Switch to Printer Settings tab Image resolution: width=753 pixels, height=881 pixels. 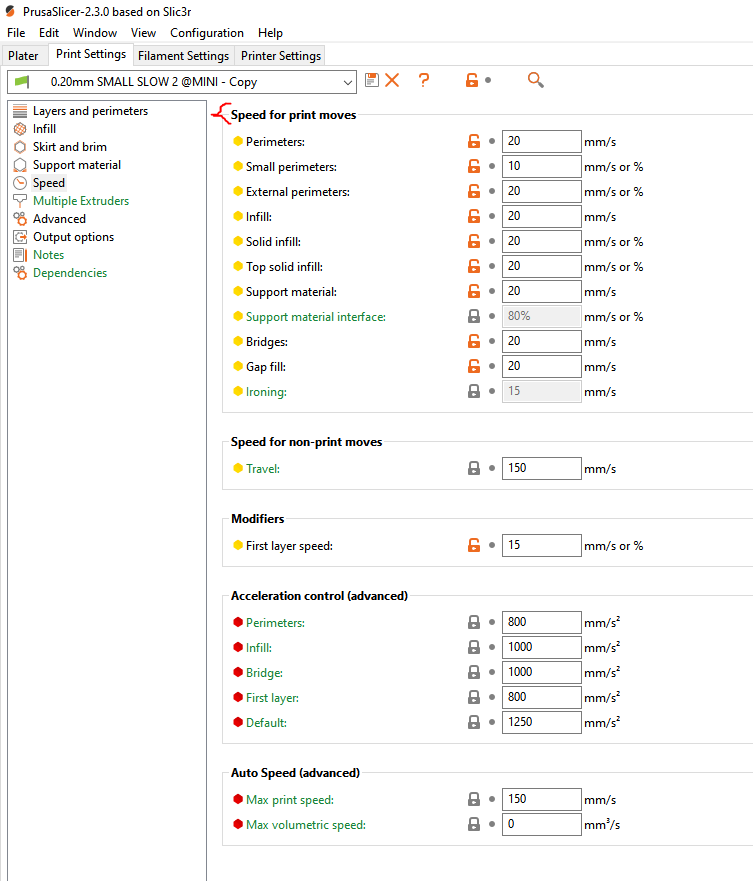click(280, 56)
